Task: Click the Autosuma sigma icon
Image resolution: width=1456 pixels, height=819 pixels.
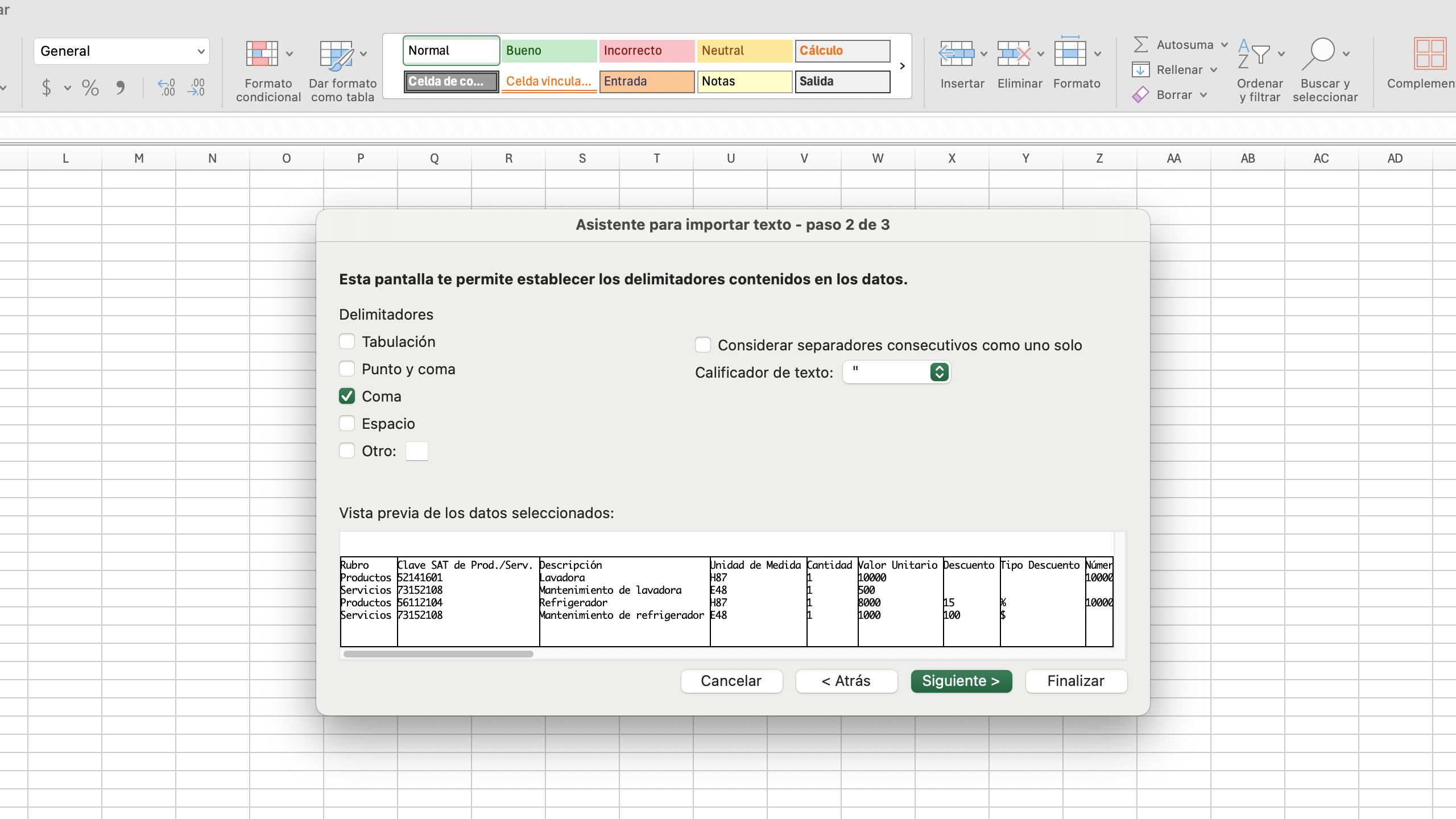Action: coord(1140,44)
